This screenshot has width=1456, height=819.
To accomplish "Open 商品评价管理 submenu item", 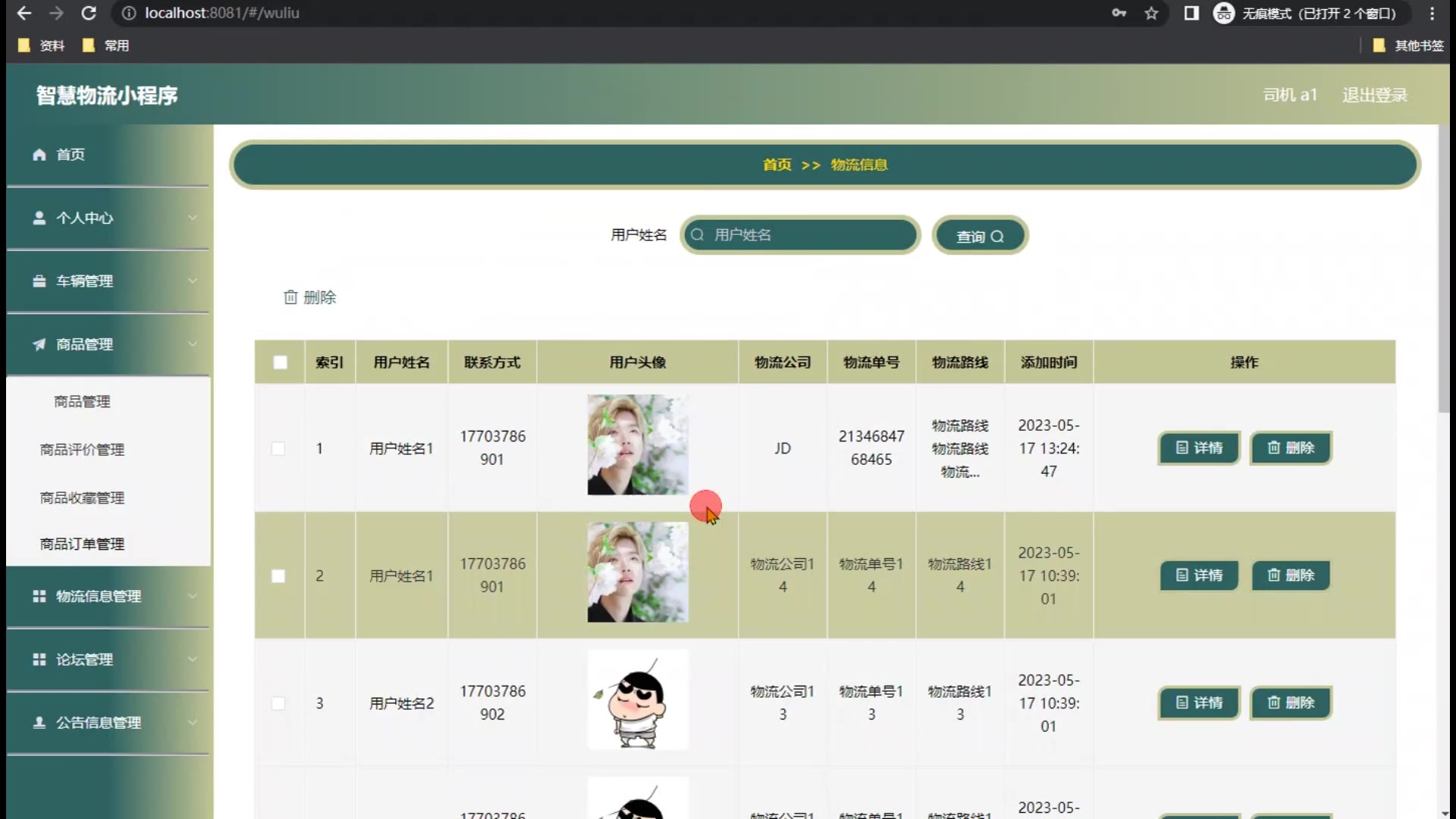I will point(82,450).
